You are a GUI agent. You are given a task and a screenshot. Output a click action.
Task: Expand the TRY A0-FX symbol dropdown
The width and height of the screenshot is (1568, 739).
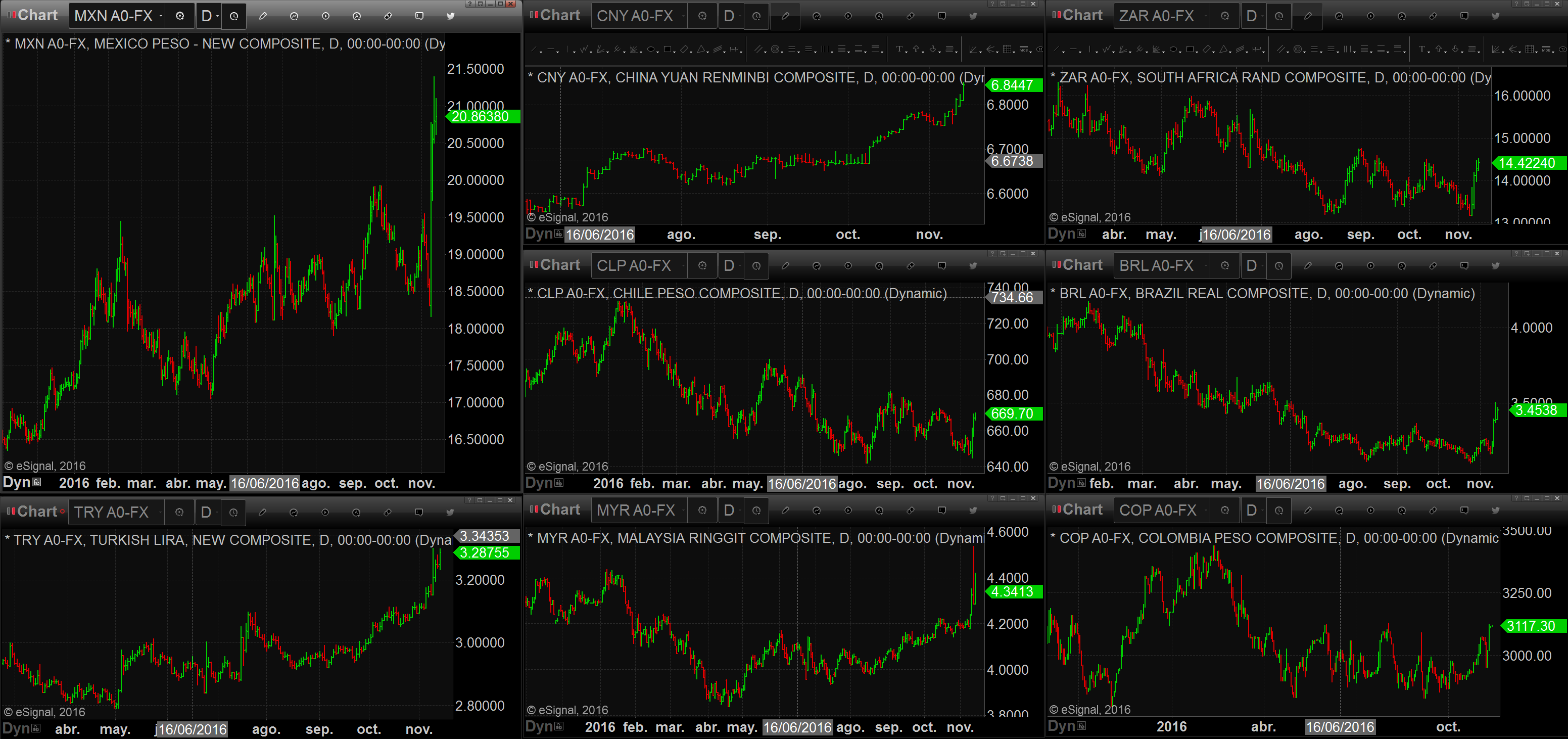pos(161,512)
